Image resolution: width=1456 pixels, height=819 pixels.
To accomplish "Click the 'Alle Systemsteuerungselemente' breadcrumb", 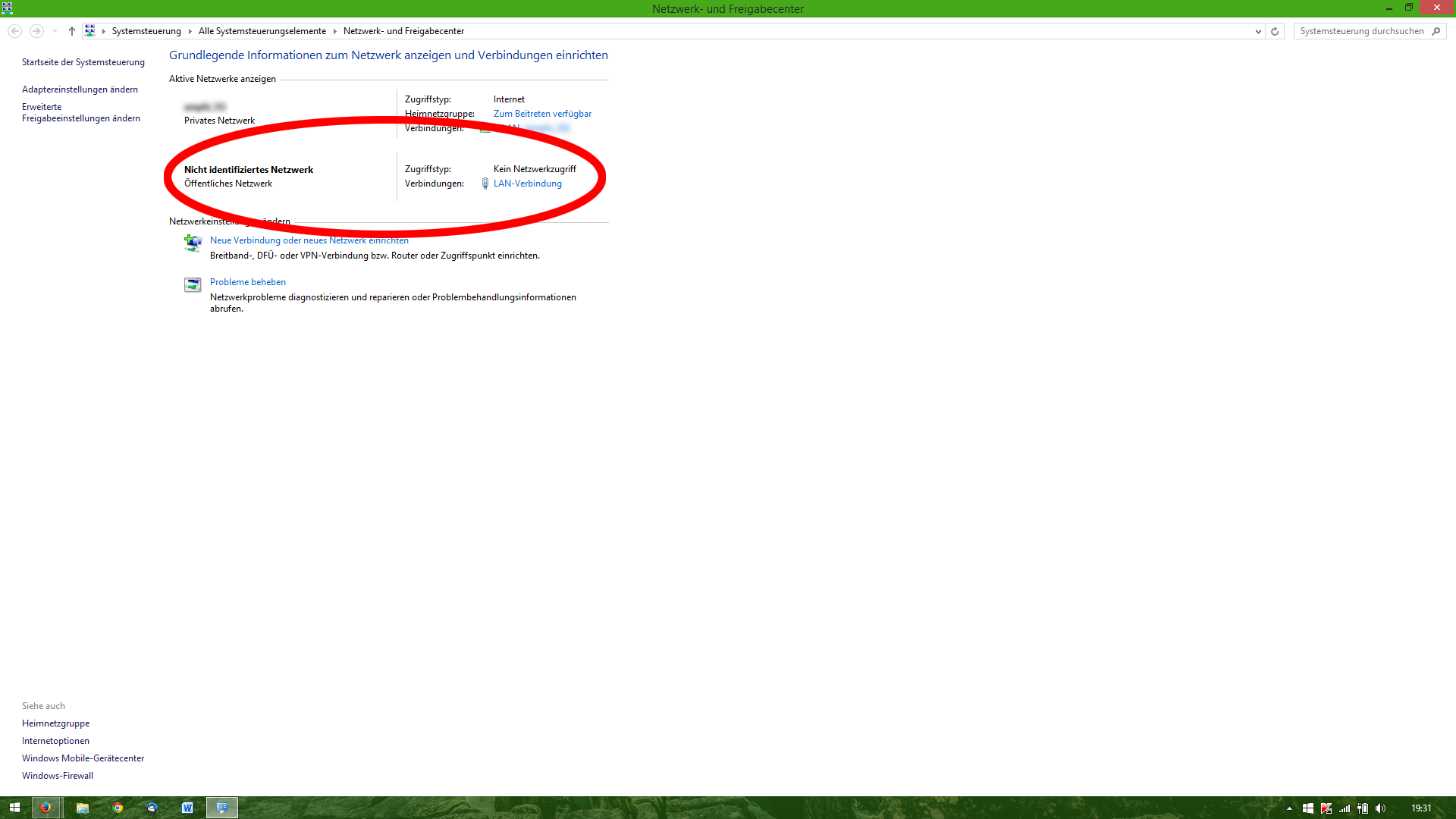I will 262,31.
